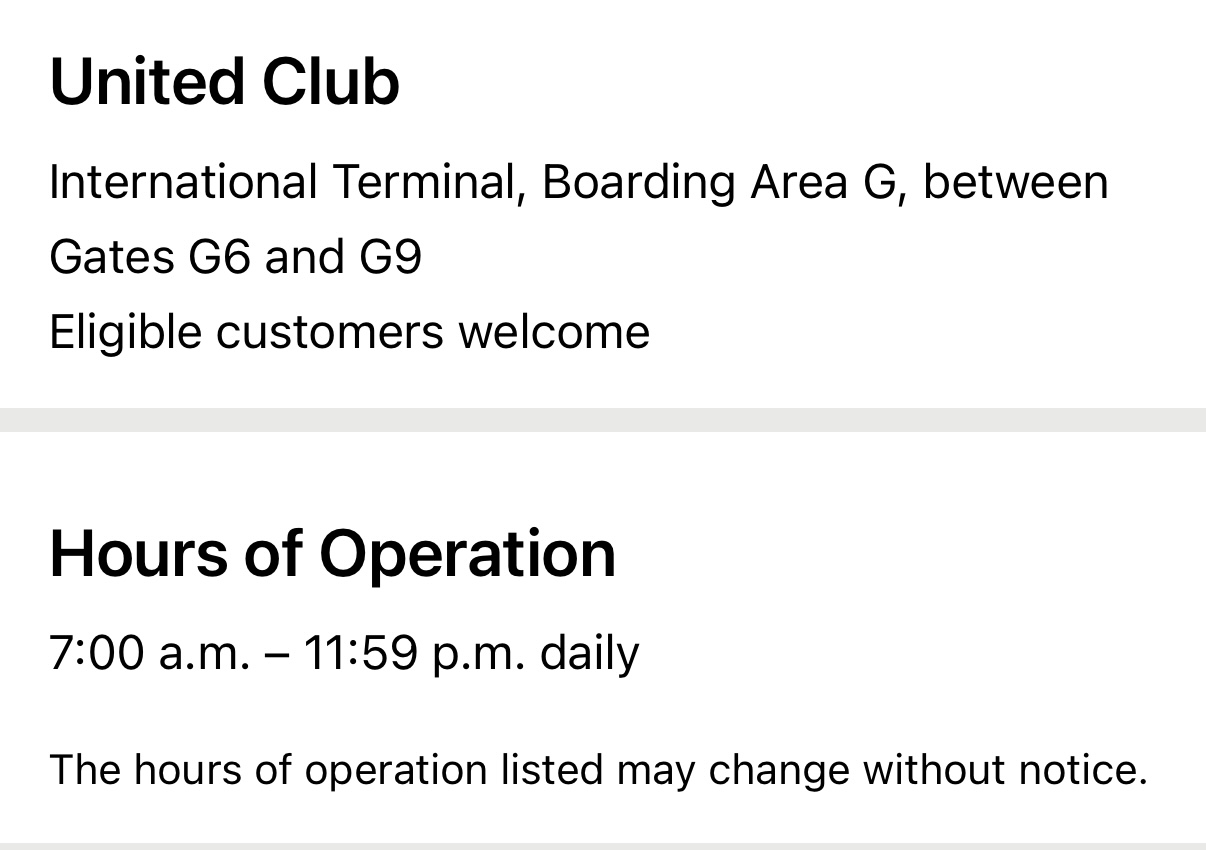Image resolution: width=1206 pixels, height=850 pixels.
Task: Select the 7:00 a.m. opening time
Action: [149, 654]
